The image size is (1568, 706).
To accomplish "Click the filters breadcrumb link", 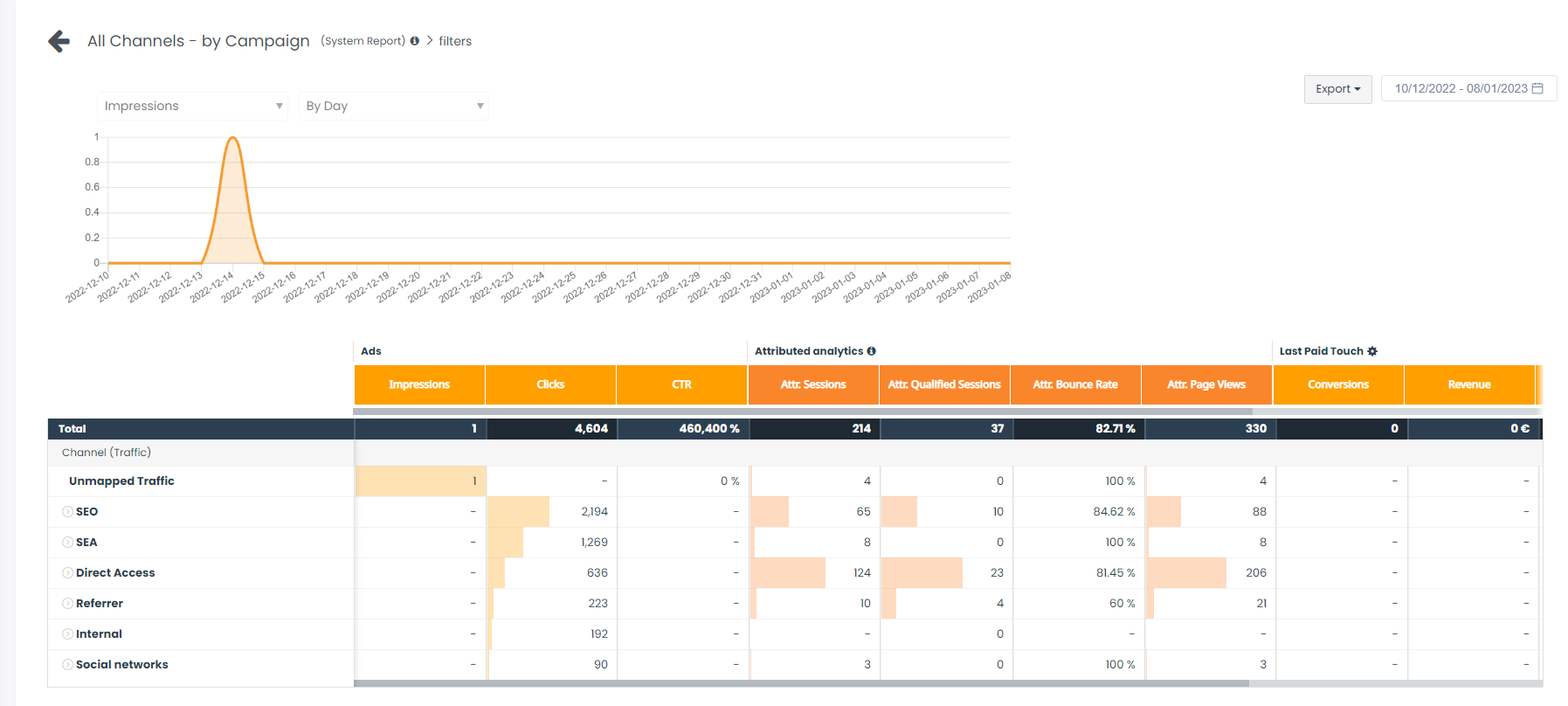I will pos(455,41).
